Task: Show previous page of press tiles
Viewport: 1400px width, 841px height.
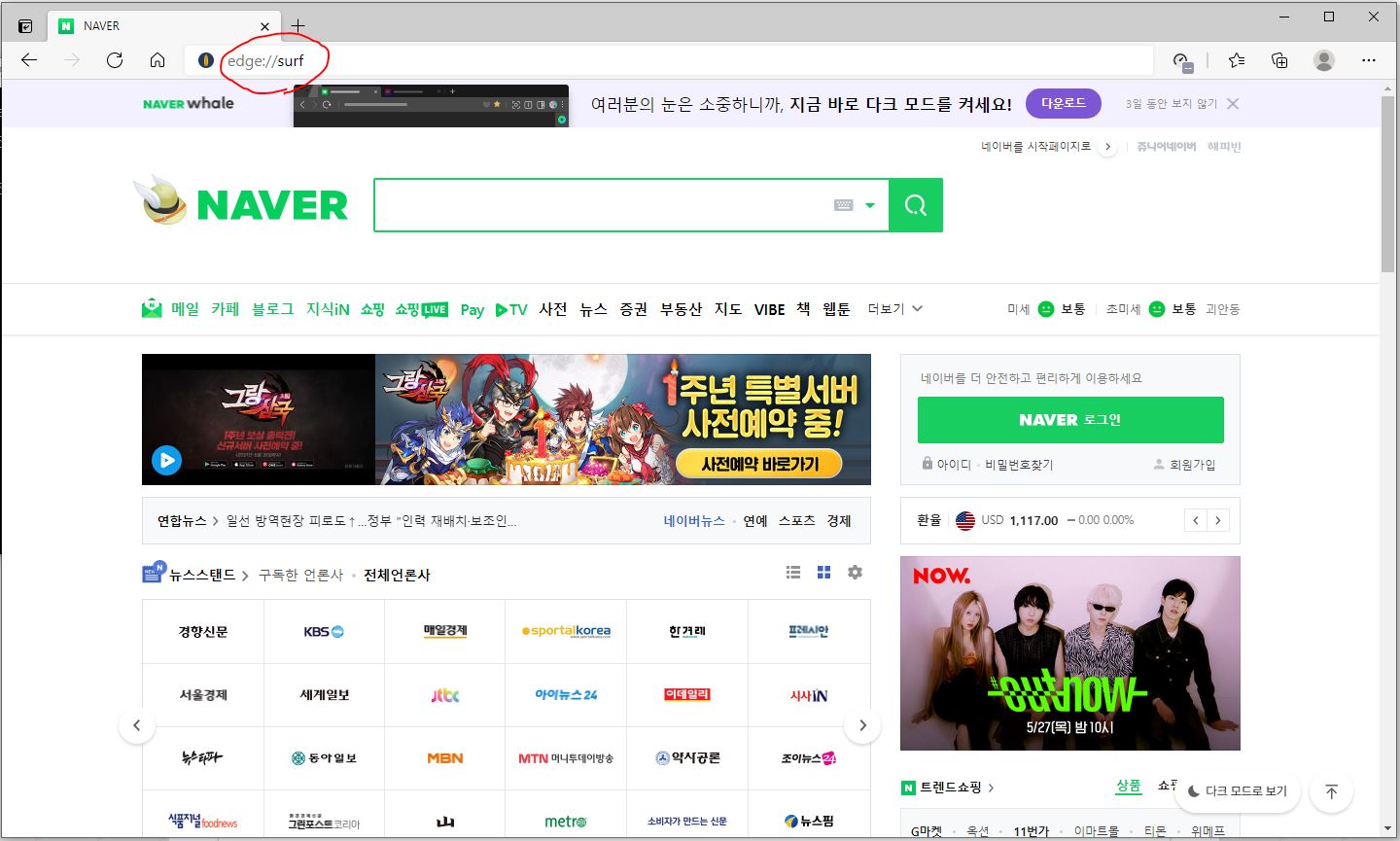Action: (x=137, y=725)
